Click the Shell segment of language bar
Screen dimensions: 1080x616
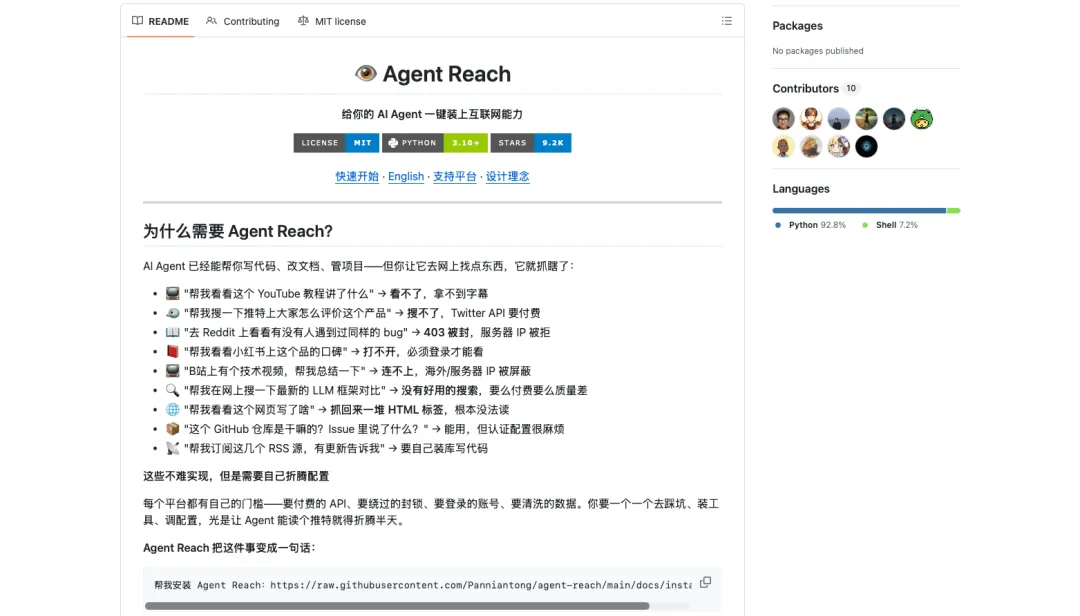(954, 210)
